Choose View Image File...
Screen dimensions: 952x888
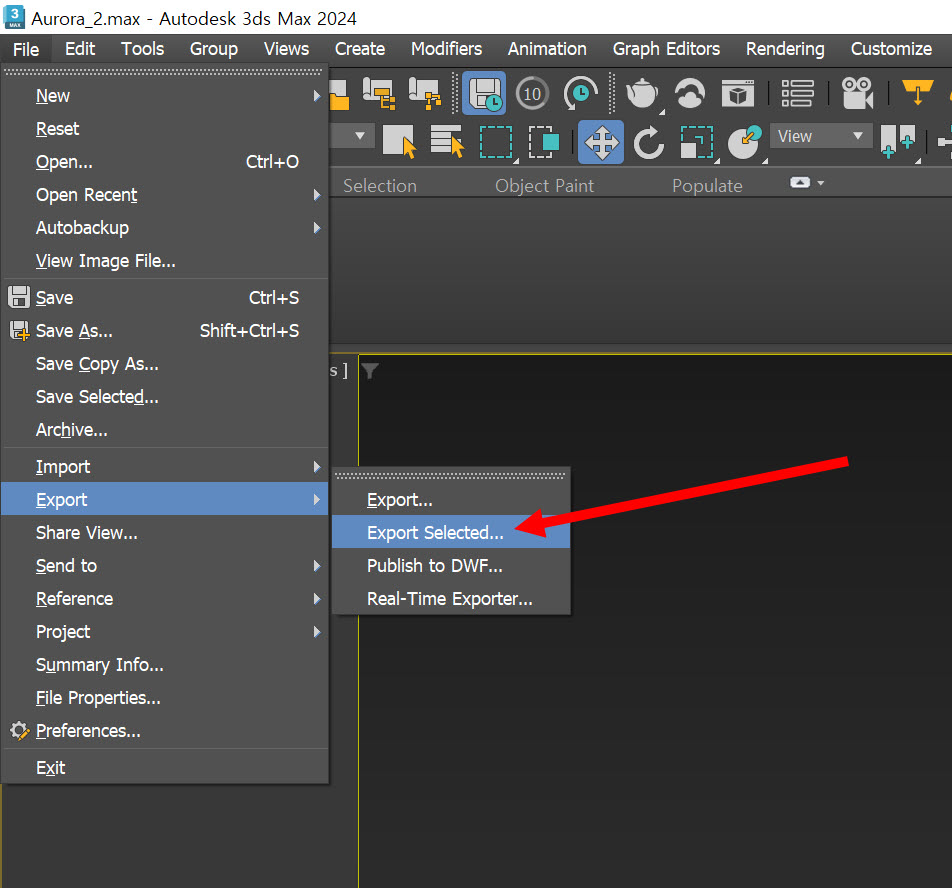tap(165, 261)
